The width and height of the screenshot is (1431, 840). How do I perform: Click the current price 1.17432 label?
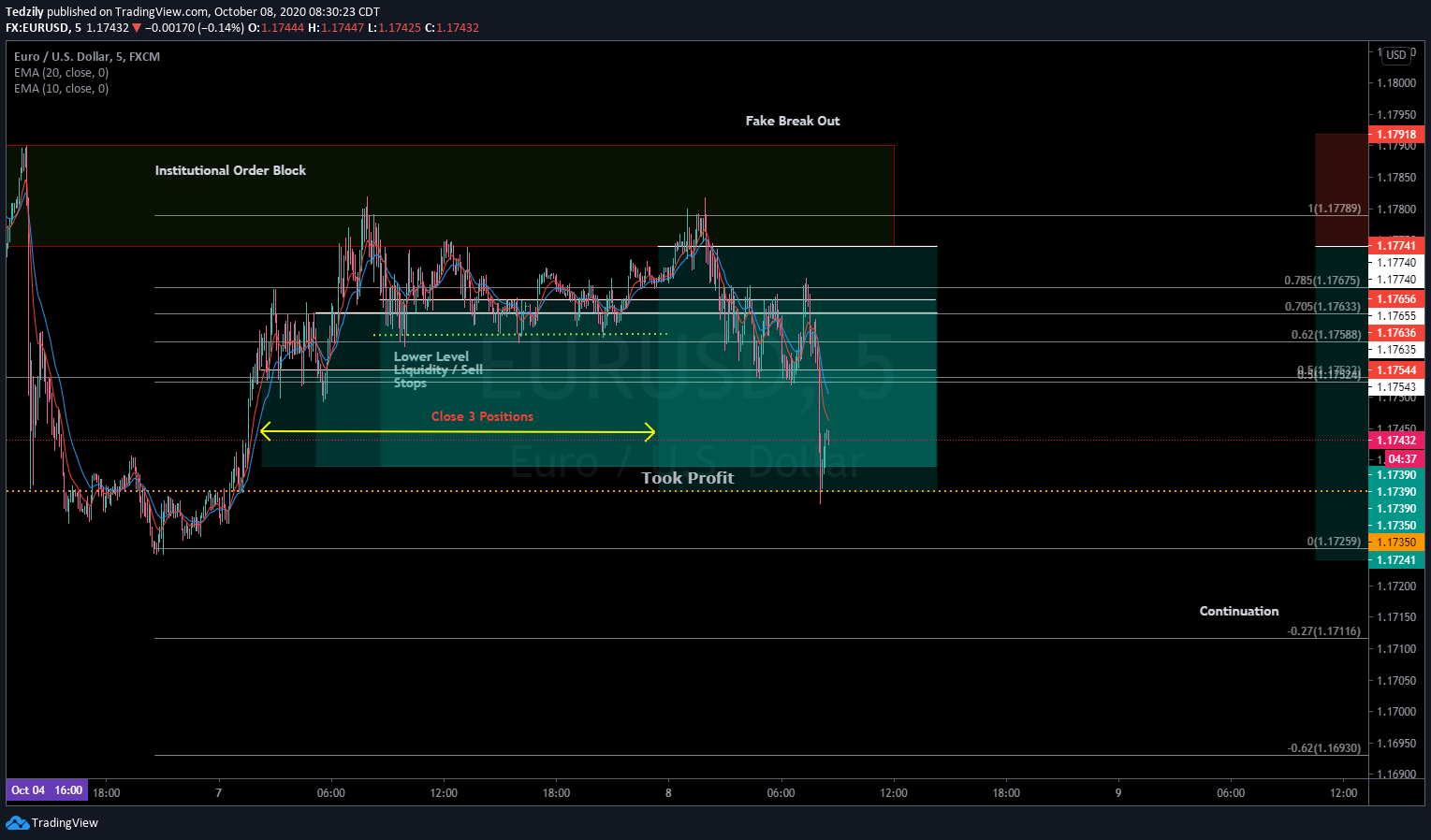click(x=1396, y=441)
